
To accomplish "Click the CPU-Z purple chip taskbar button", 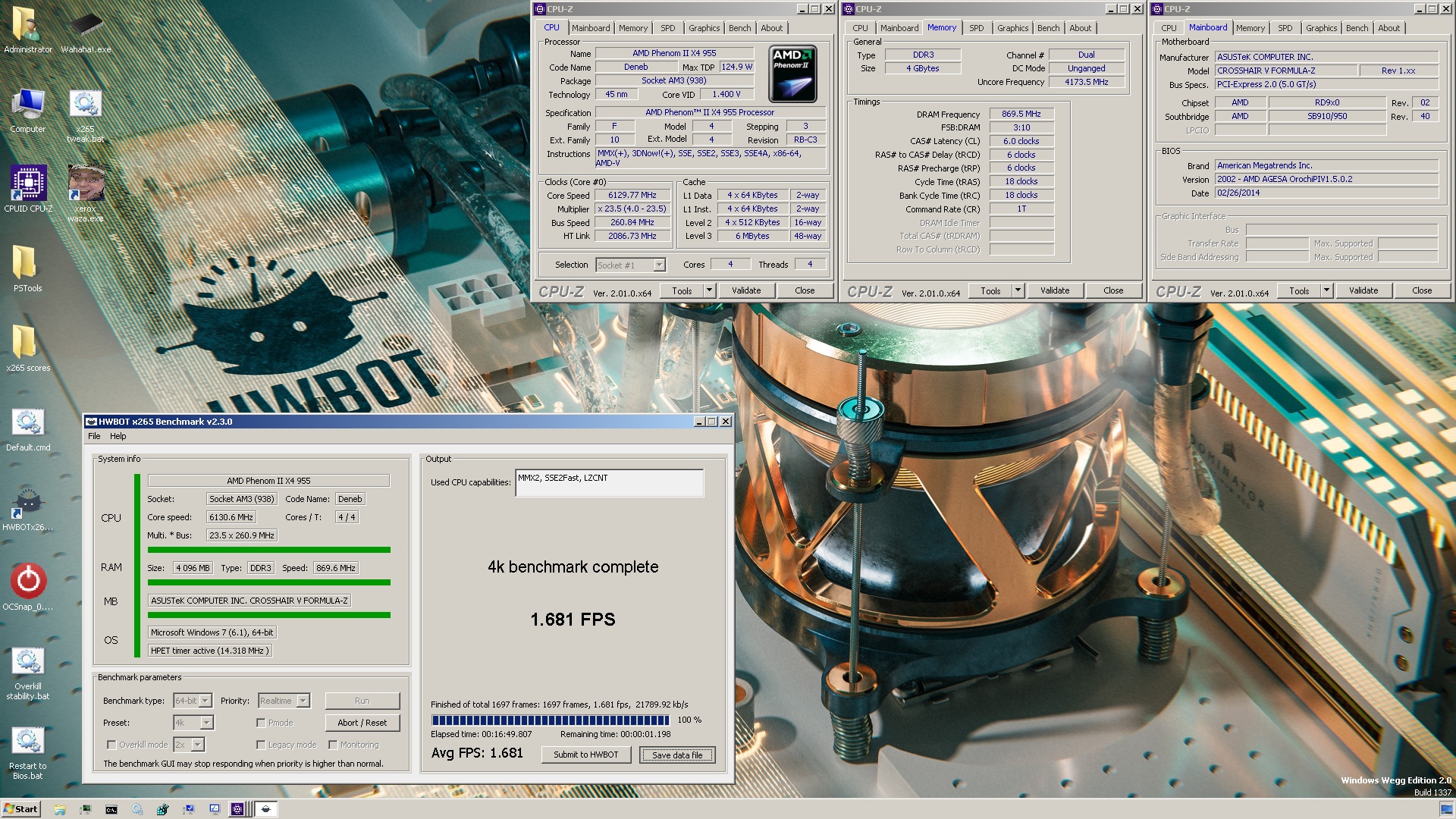I will pyautogui.click(x=237, y=809).
